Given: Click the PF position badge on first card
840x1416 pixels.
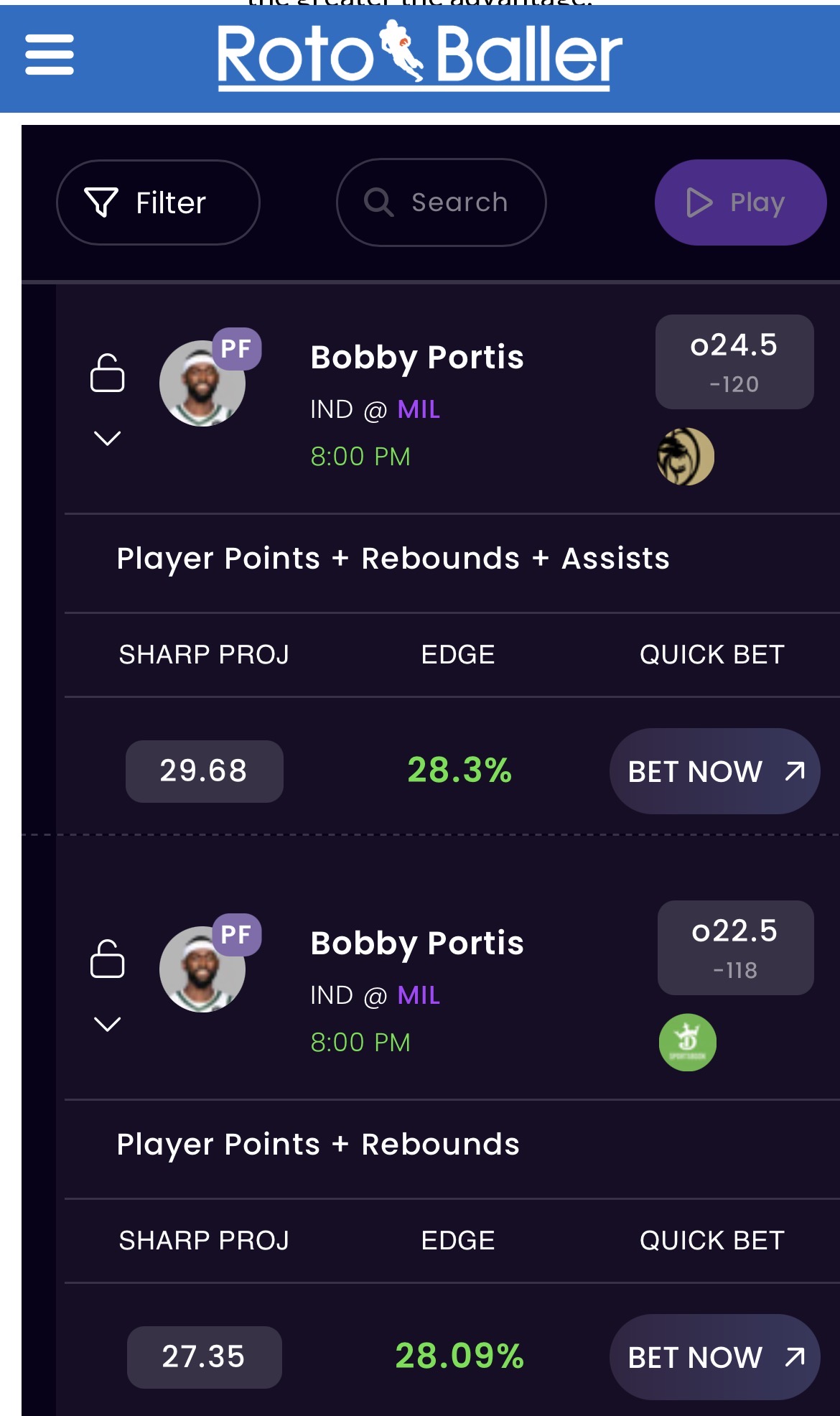Looking at the screenshot, I should tap(236, 349).
